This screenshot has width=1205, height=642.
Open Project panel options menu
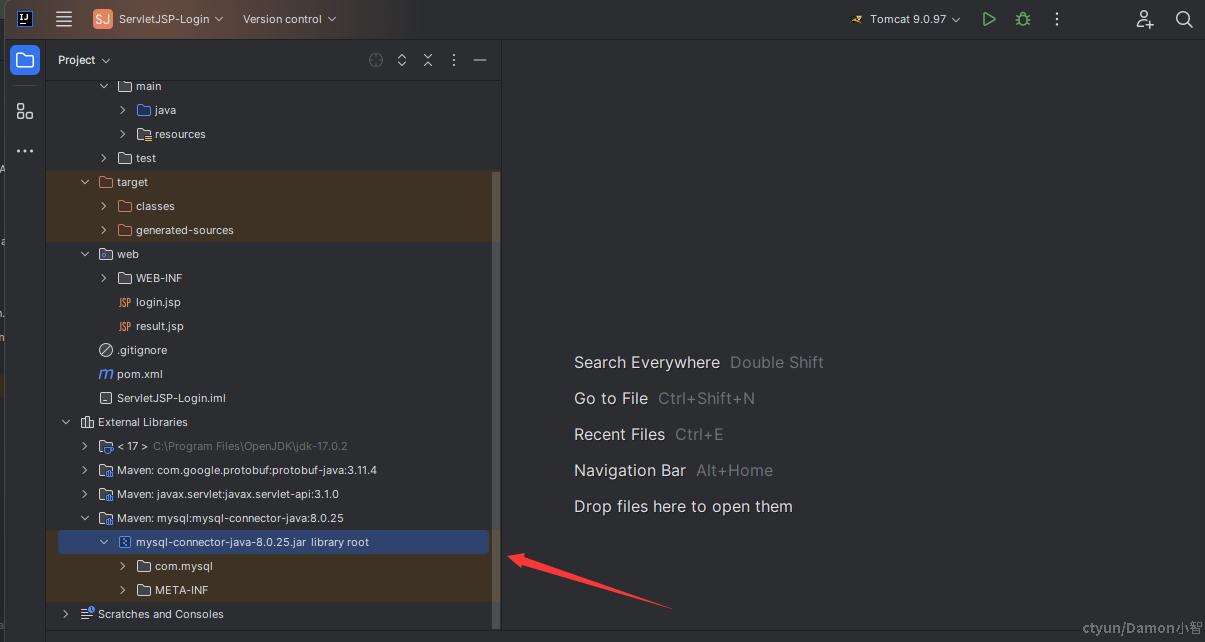pyautogui.click(x=454, y=60)
